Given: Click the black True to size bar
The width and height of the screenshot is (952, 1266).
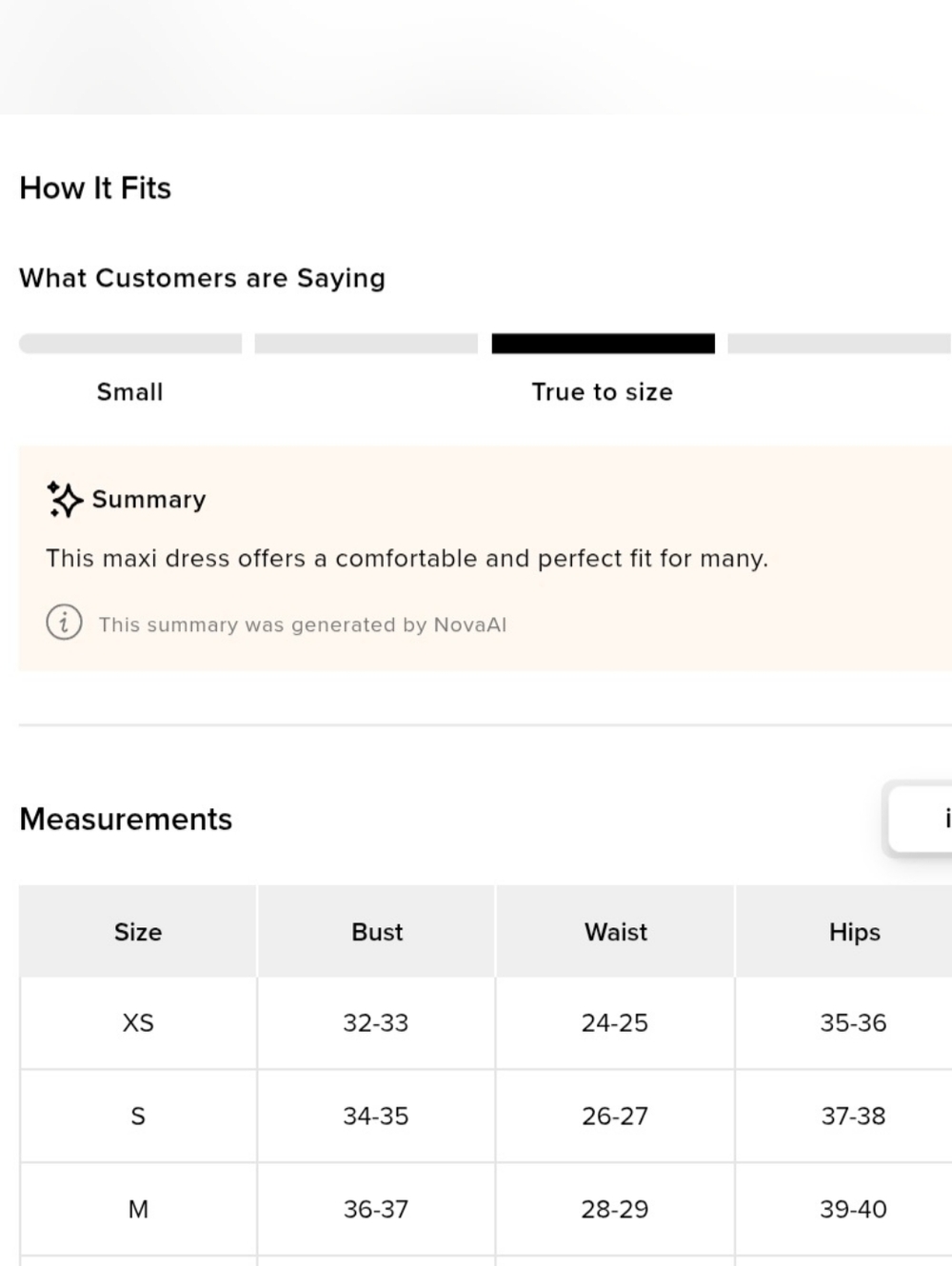Looking at the screenshot, I should [603, 344].
